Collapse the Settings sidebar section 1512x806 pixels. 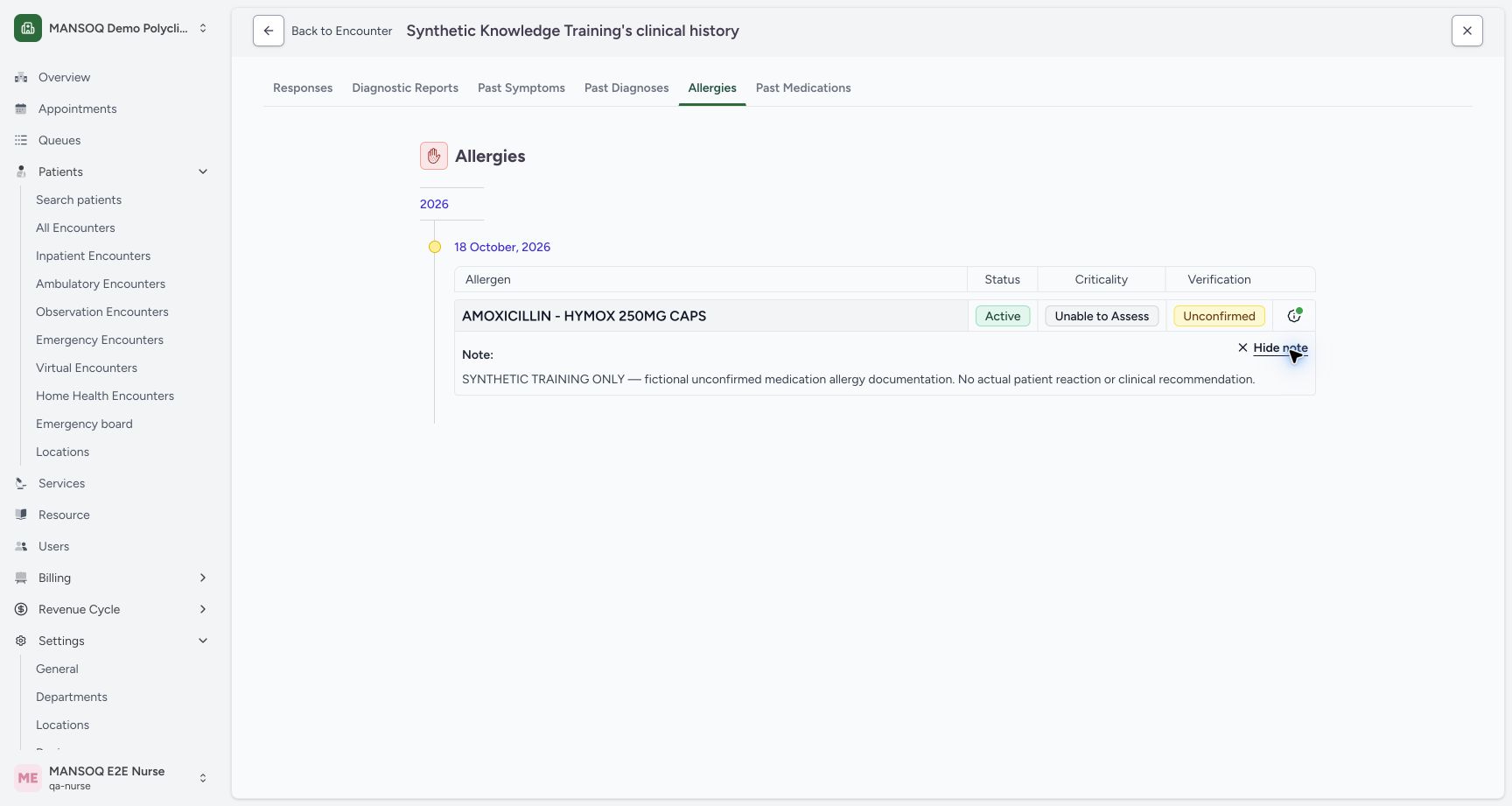(x=203, y=641)
